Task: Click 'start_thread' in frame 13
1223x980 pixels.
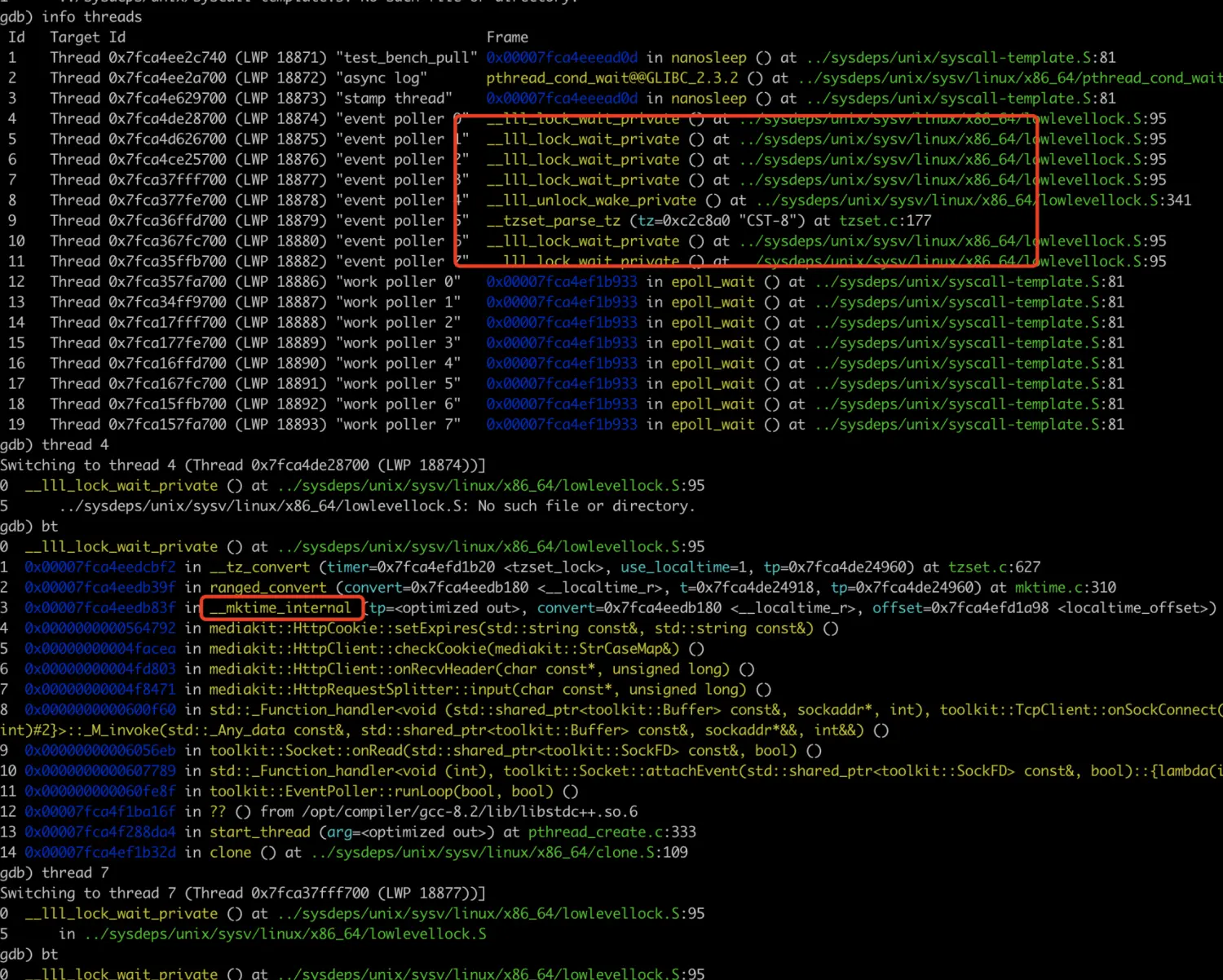Action: pos(260,832)
